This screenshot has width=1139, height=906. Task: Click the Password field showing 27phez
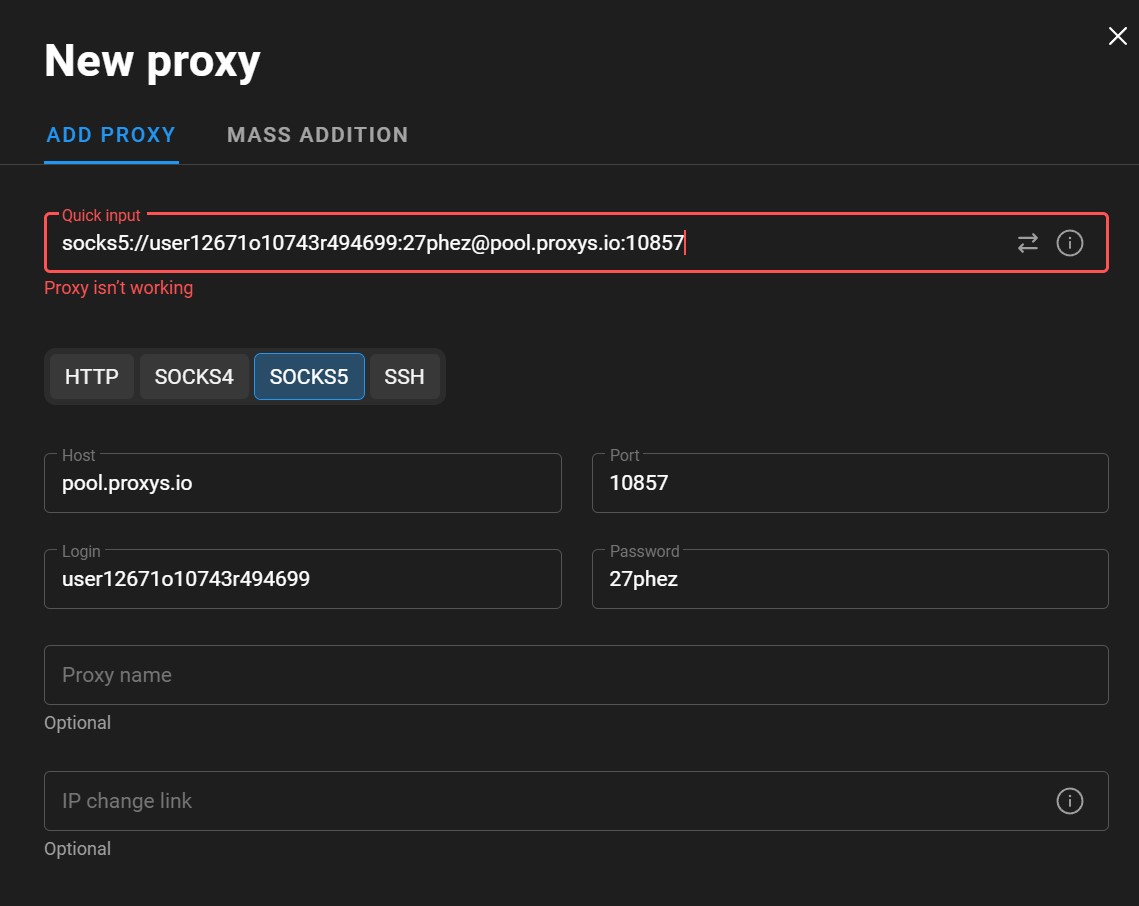(x=849, y=579)
